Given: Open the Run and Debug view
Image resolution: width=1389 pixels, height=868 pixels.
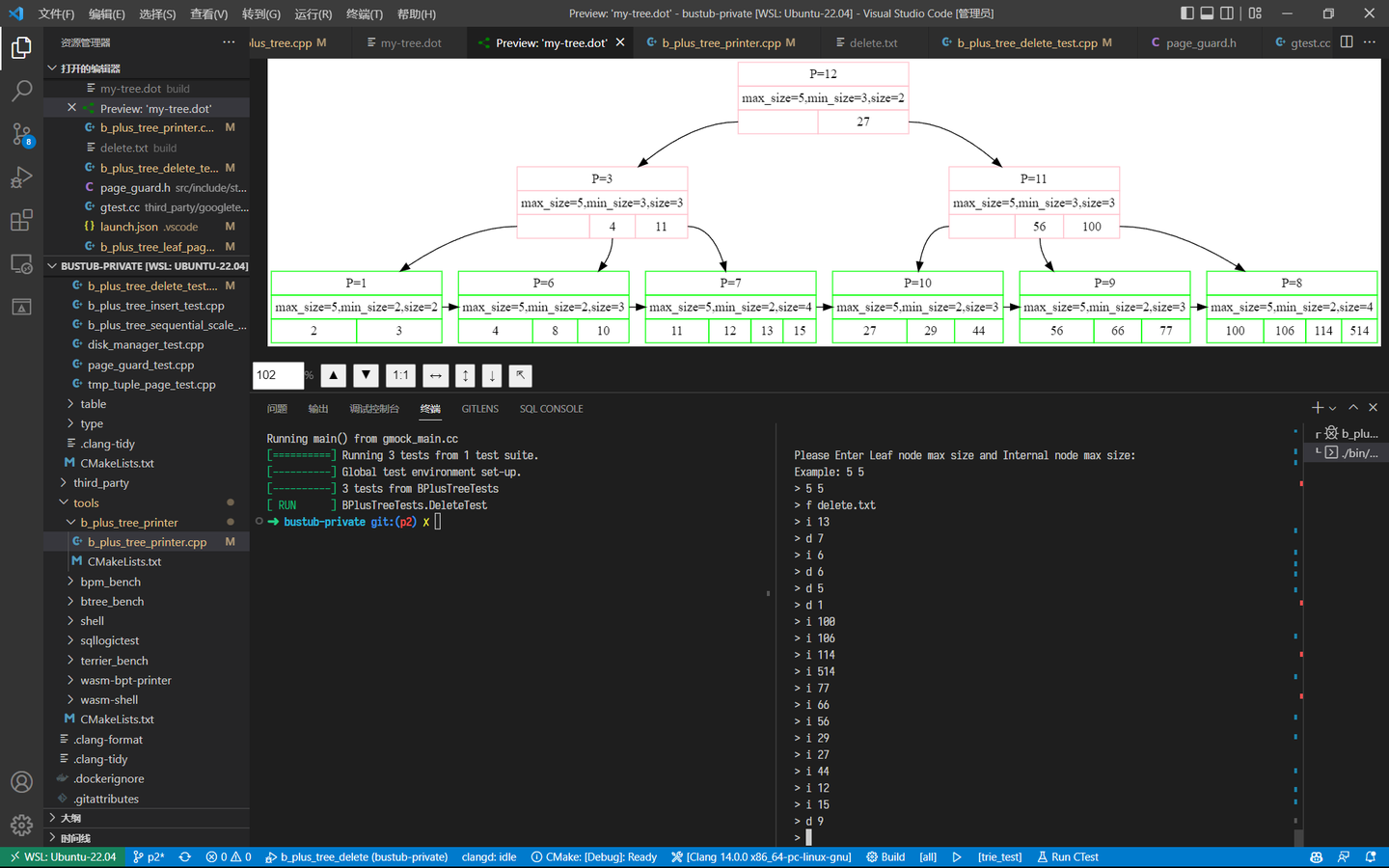Looking at the screenshot, I should coord(21,177).
